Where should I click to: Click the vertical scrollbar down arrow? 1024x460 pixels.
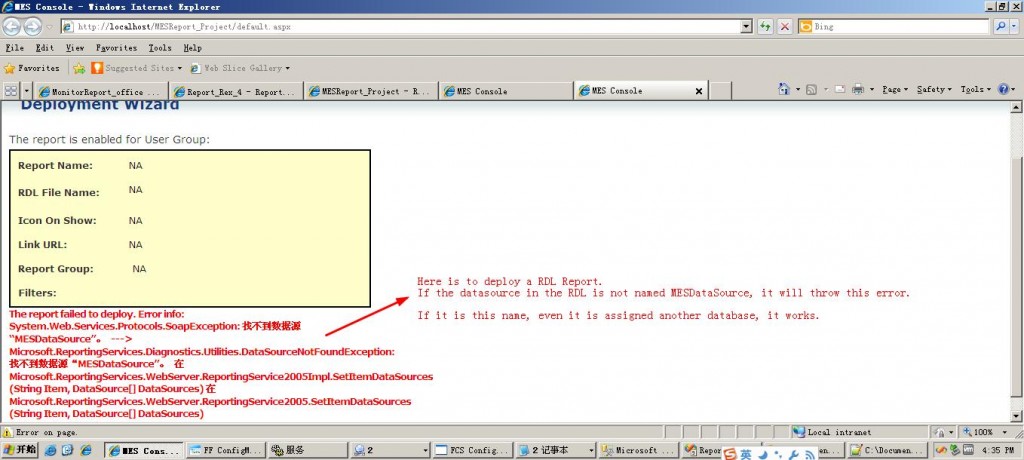(1016, 416)
